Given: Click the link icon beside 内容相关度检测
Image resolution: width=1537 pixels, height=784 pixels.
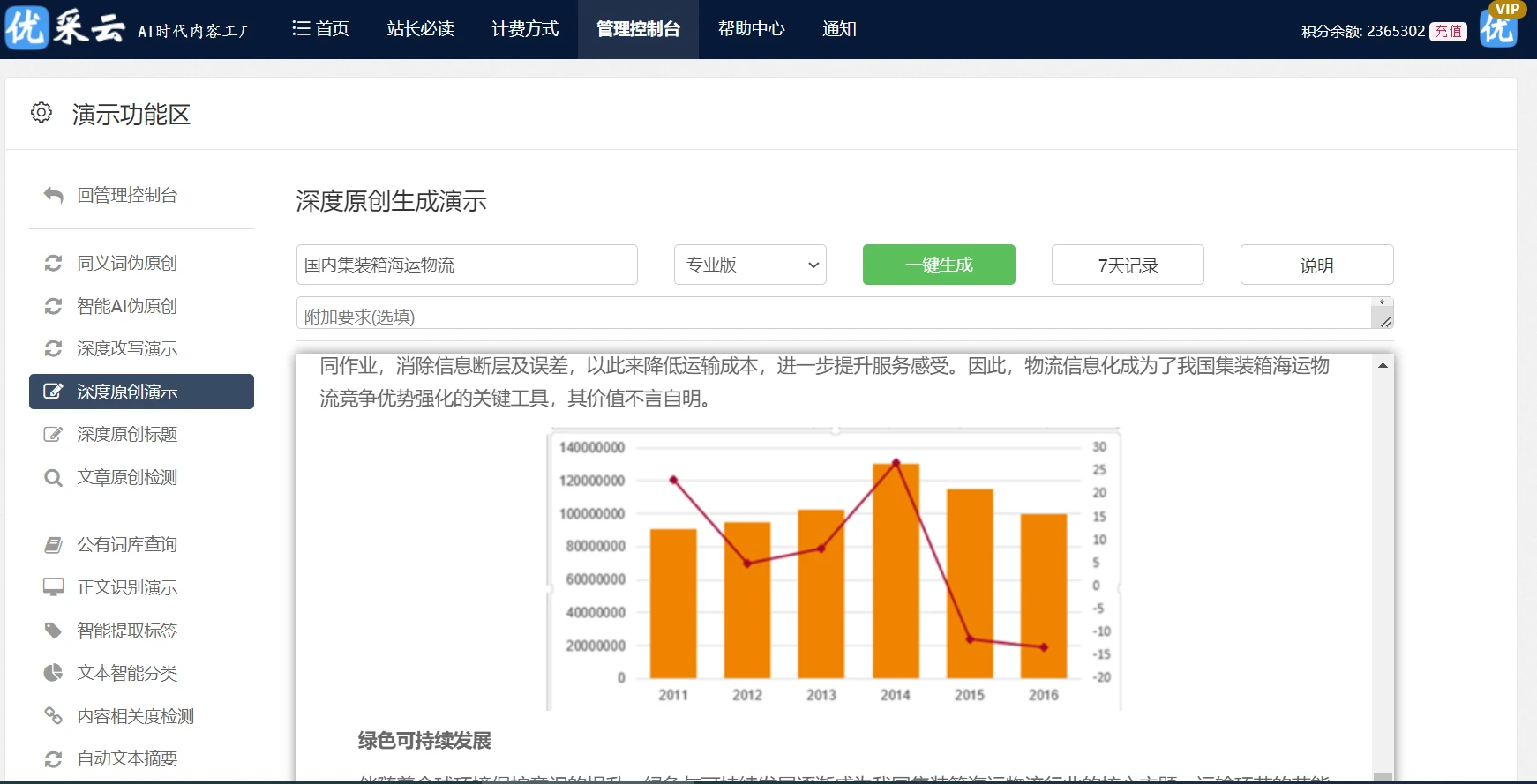Looking at the screenshot, I should 53,715.
